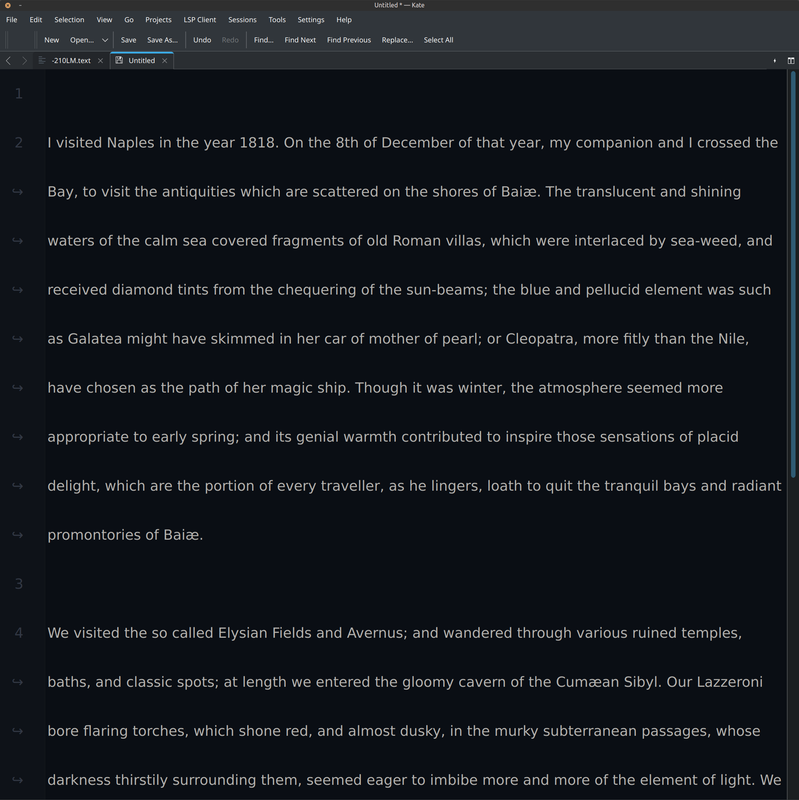Image resolution: width=799 pixels, height=800 pixels.
Task: Click the word 'chequering' in the text
Action: point(317,290)
